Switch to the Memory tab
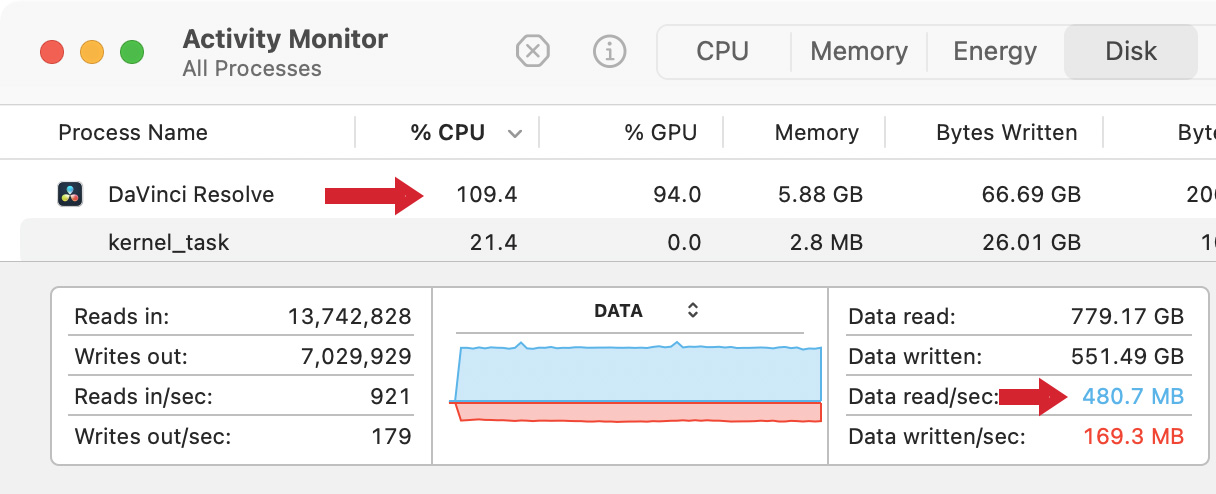Viewport: 1216px width, 494px height. (859, 51)
